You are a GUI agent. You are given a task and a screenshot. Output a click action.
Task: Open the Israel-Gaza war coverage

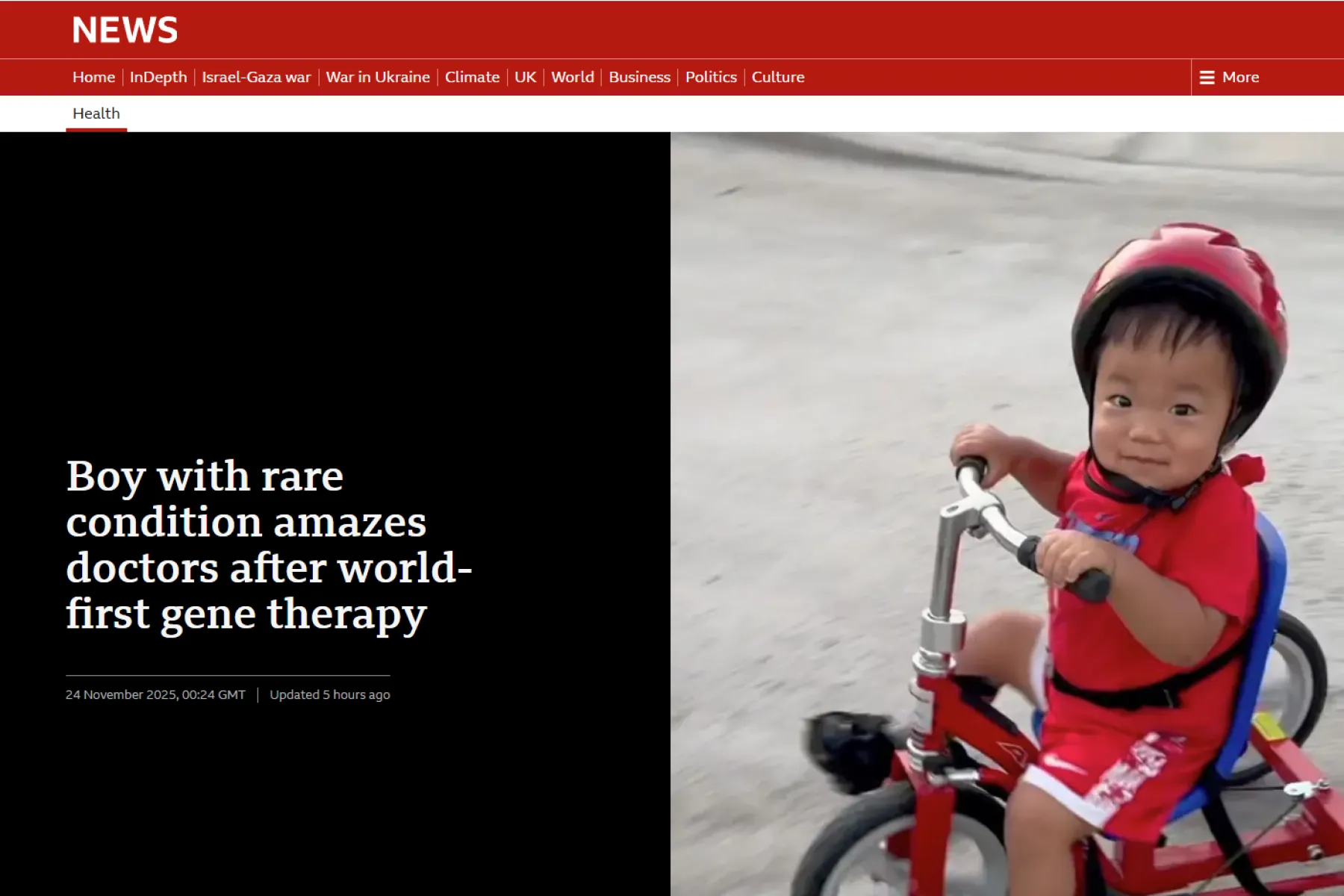tap(258, 77)
